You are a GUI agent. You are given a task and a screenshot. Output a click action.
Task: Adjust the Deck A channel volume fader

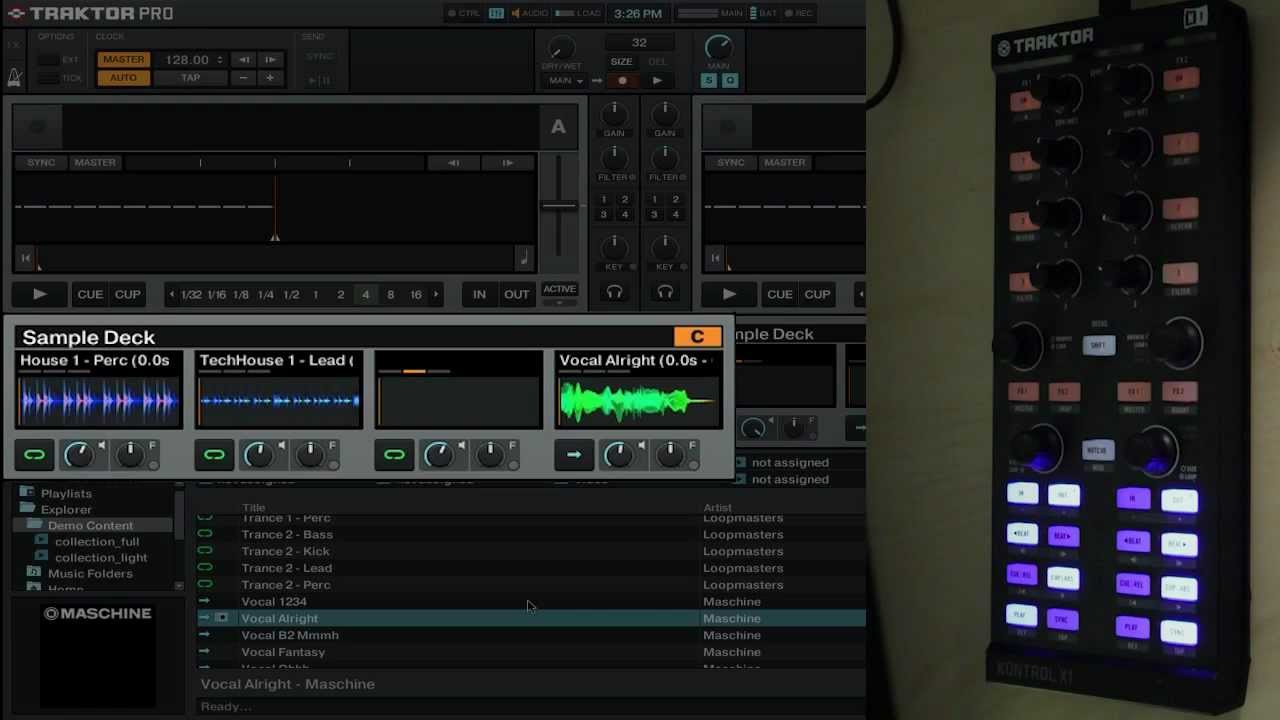click(558, 205)
